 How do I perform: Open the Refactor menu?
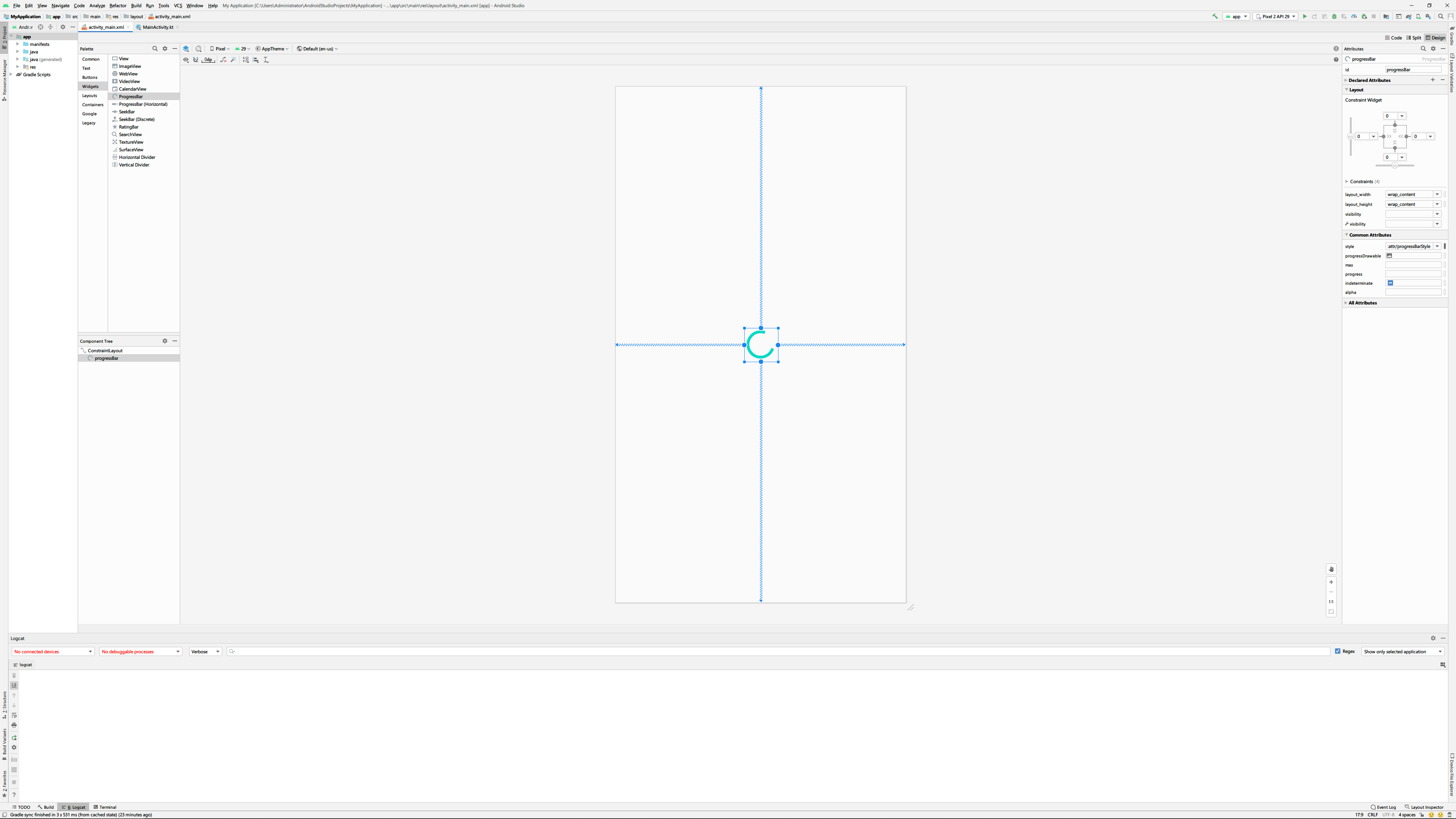coord(118,6)
